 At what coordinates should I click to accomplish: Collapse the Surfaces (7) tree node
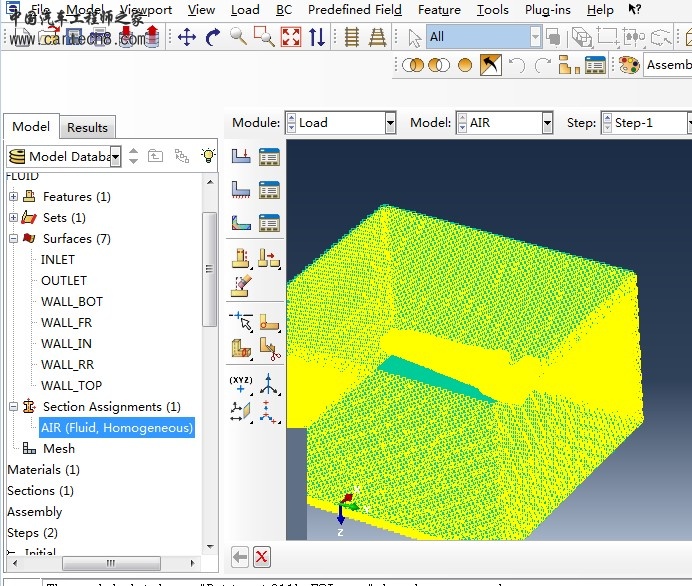13,239
